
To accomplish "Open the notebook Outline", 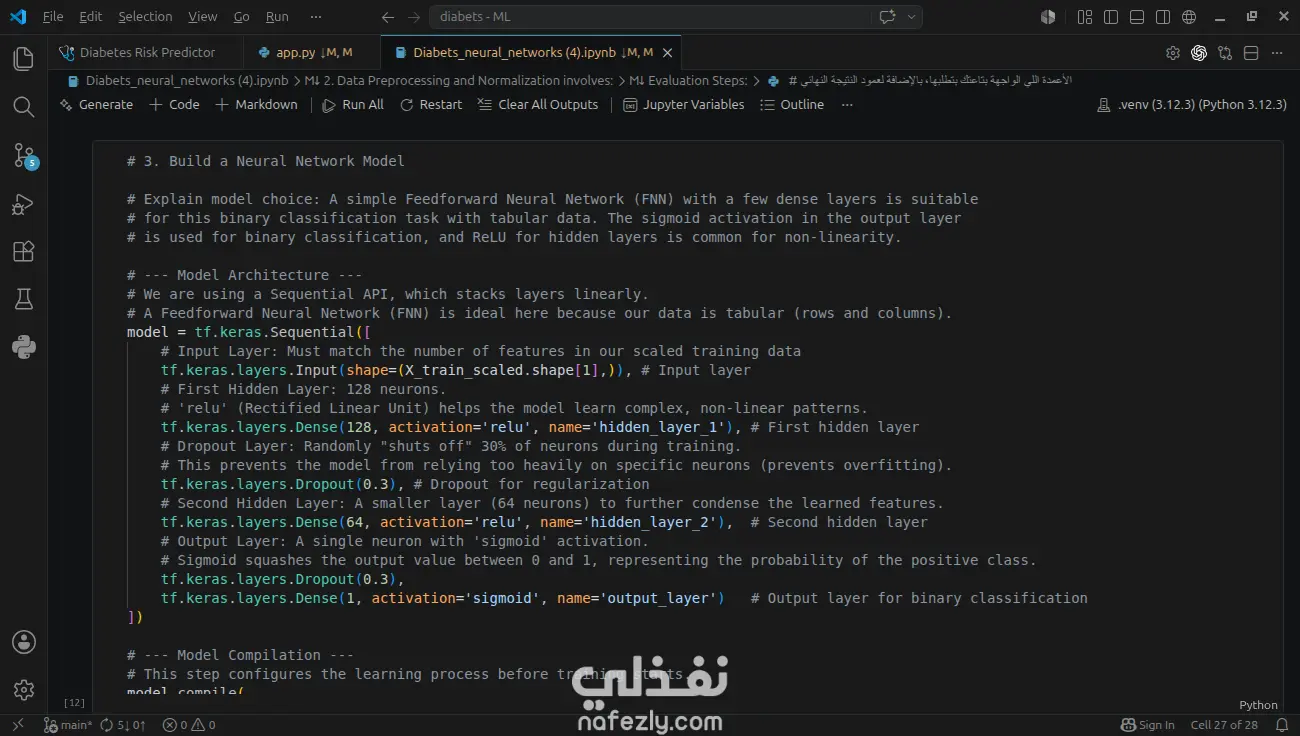I will point(792,104).
